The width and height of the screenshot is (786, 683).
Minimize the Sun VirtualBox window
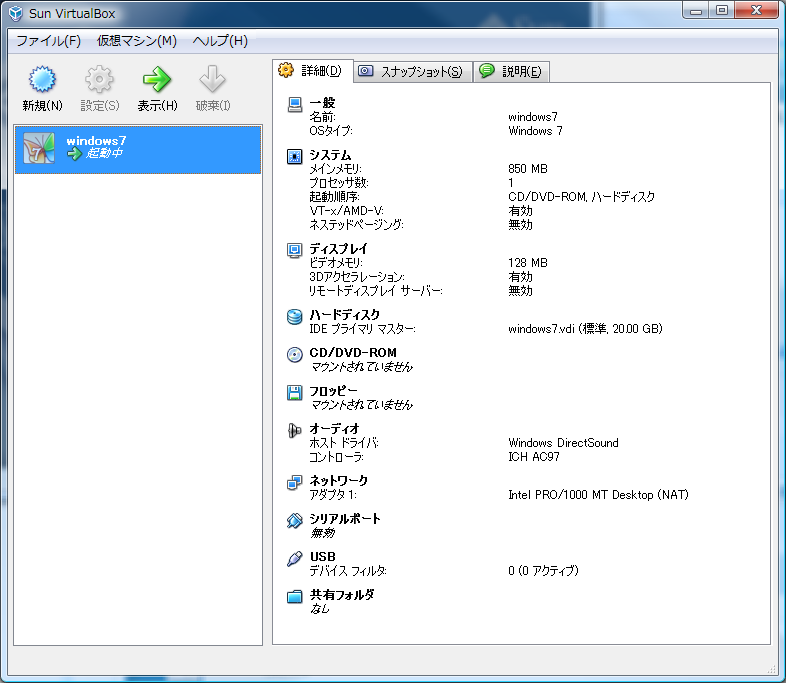[x=696, y=11]
